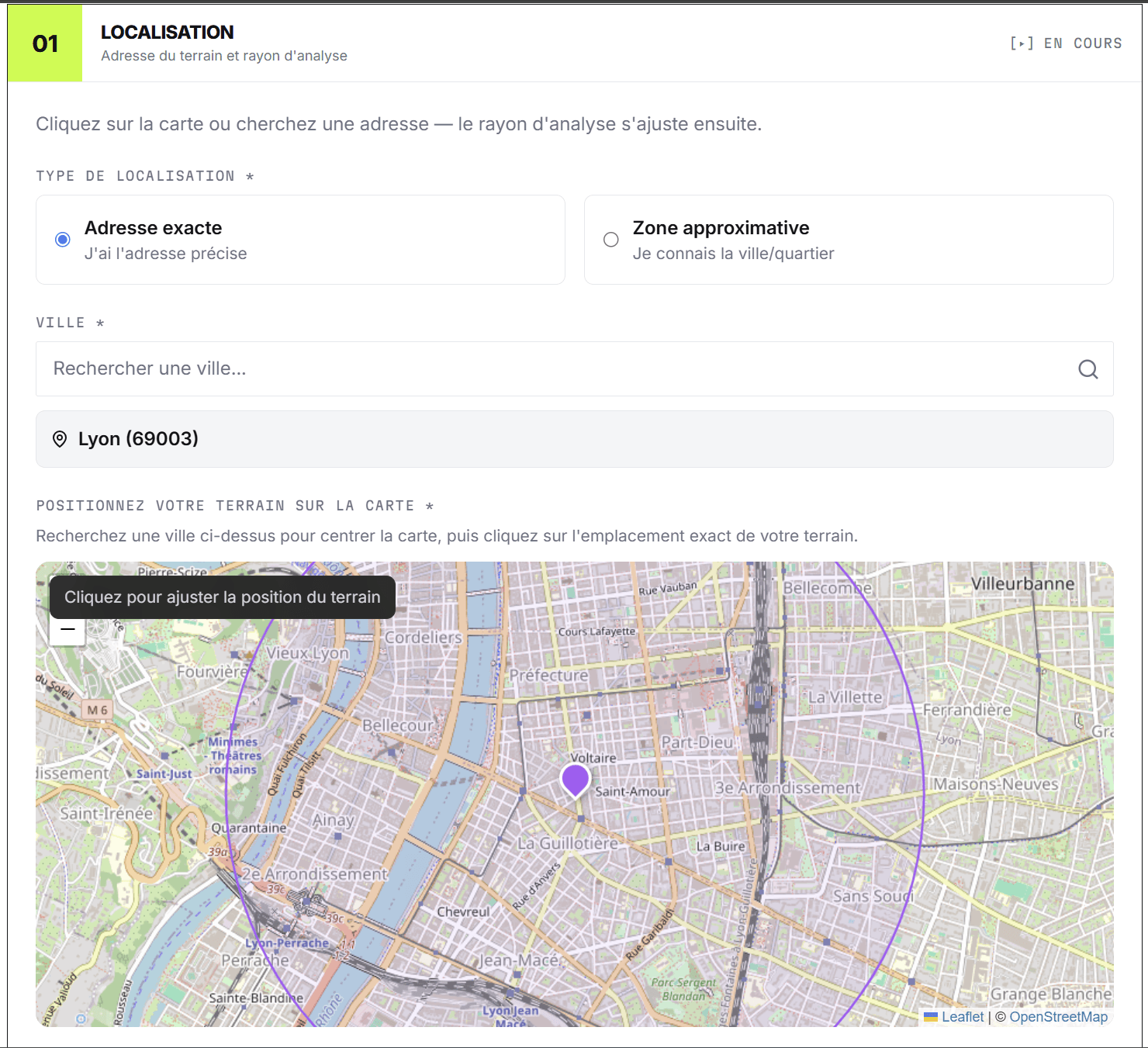Click the Parc Sergent Blandan label on the map

[683, 989]
